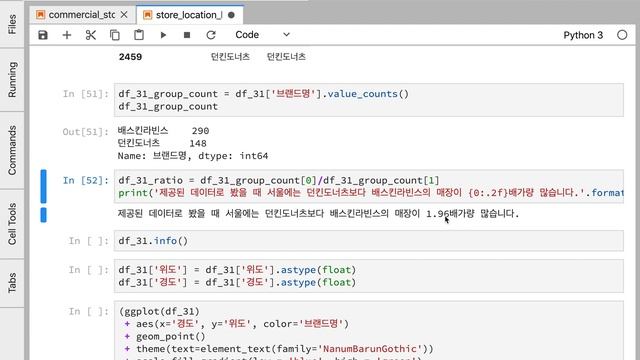Insert a new cell with the plus icon
Image resolution: width=640 pixels, height=360 pixels.
coord(67,35)
